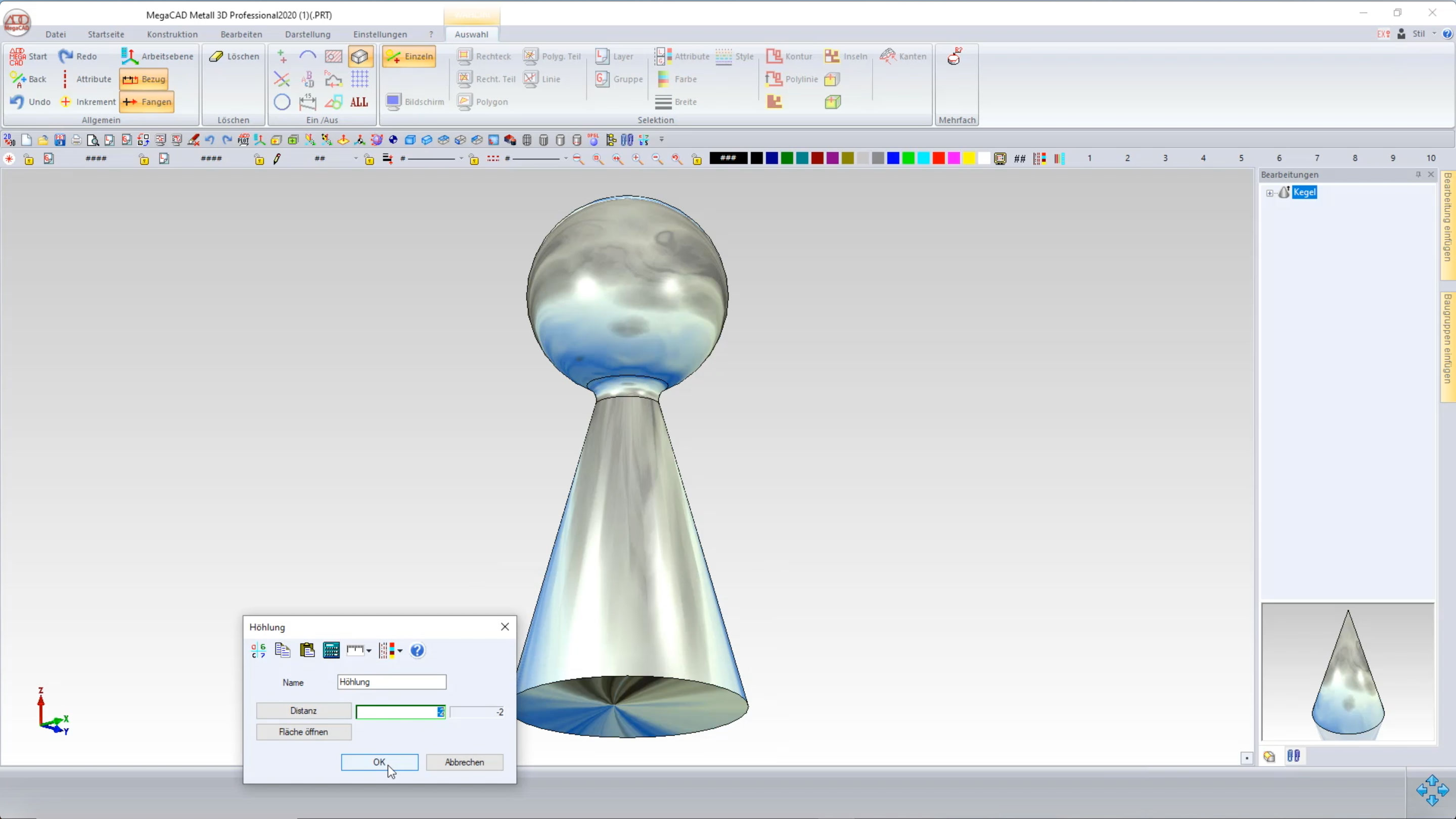The width and height of the screenshot is (1456, 819).
Task: Click Abbrechen to cancel the dialog
Action: click(464, 762)
